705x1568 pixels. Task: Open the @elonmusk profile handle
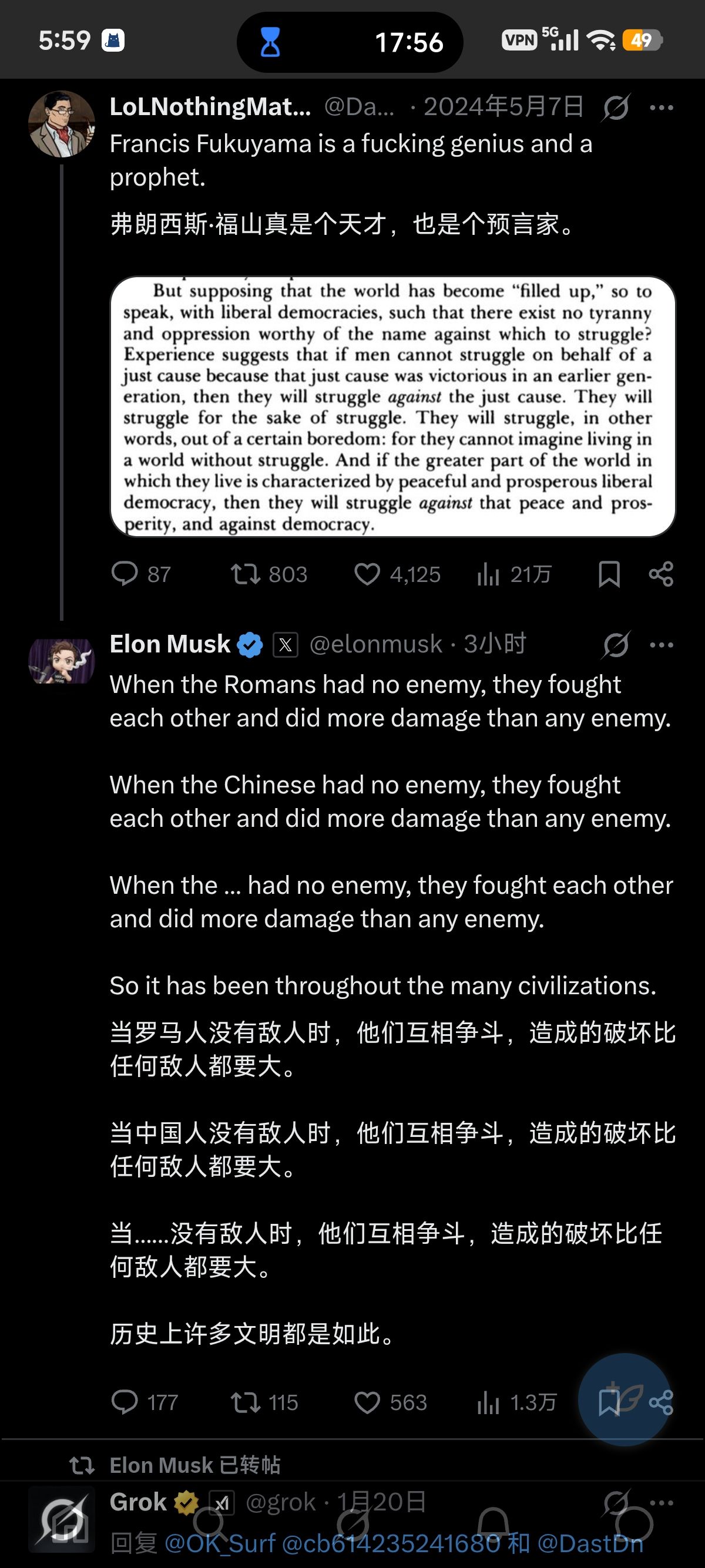(375, 644)
